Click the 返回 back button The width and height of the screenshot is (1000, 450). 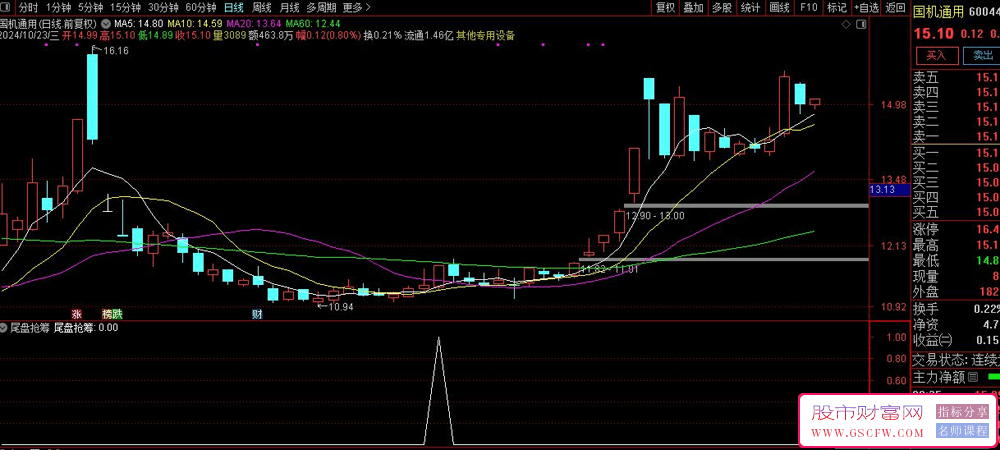pos(895,8)
